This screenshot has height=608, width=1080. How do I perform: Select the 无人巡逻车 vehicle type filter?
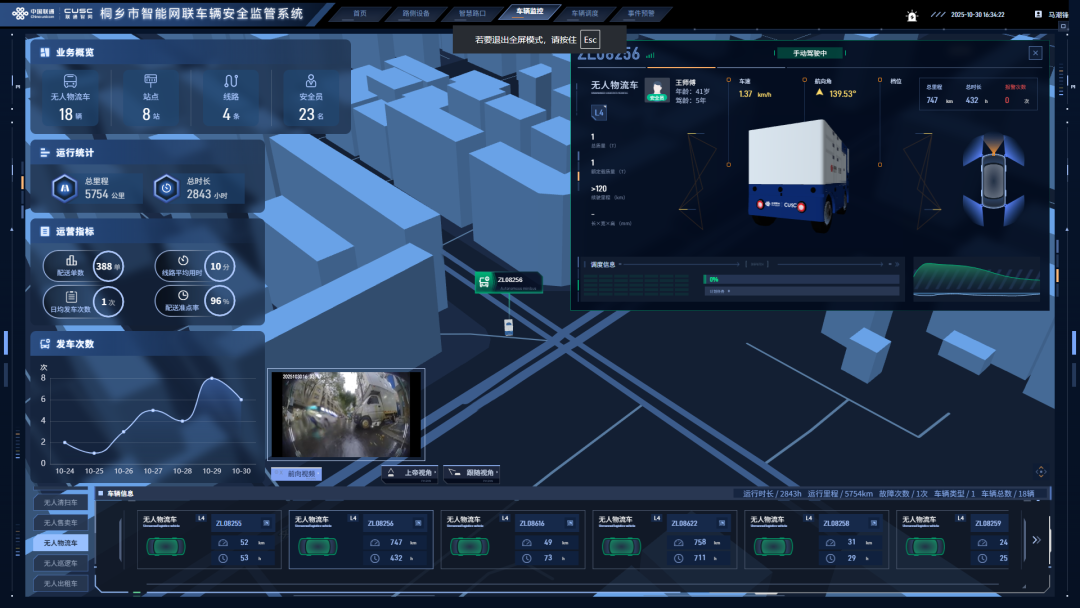point(61,563)
